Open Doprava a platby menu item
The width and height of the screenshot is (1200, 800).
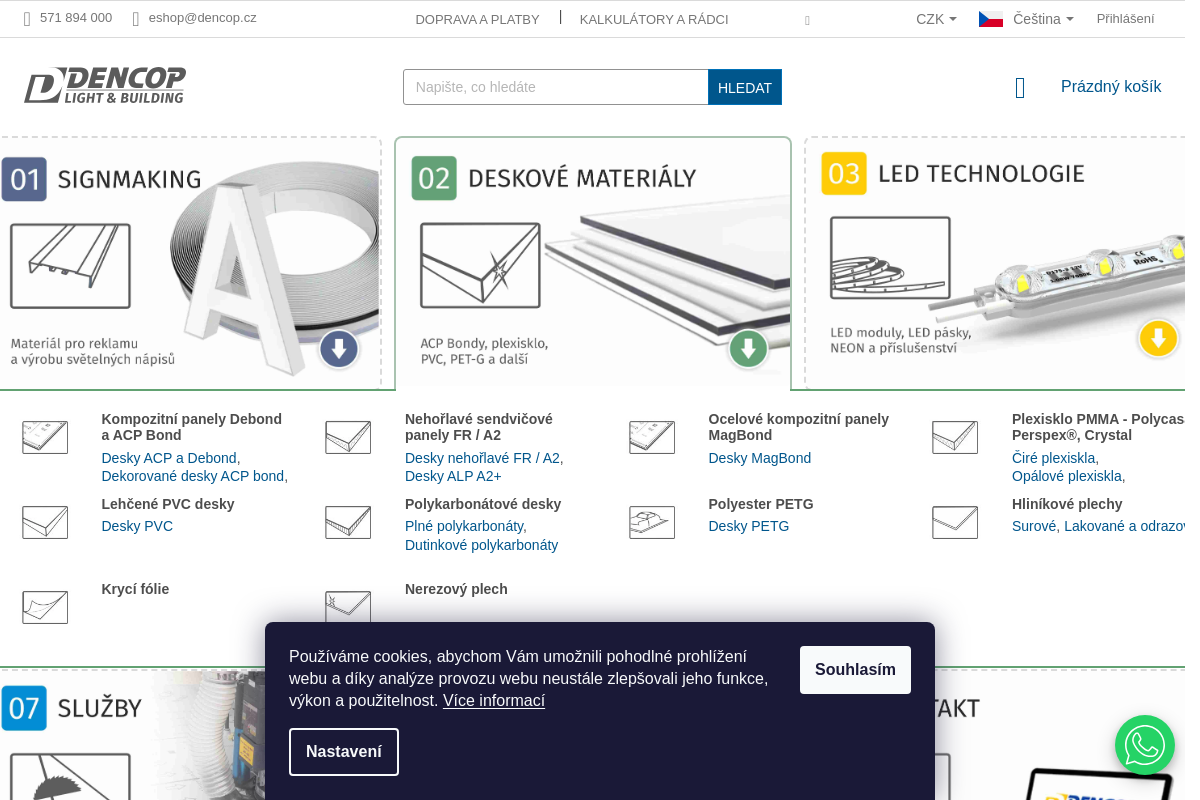click(477, 19)
